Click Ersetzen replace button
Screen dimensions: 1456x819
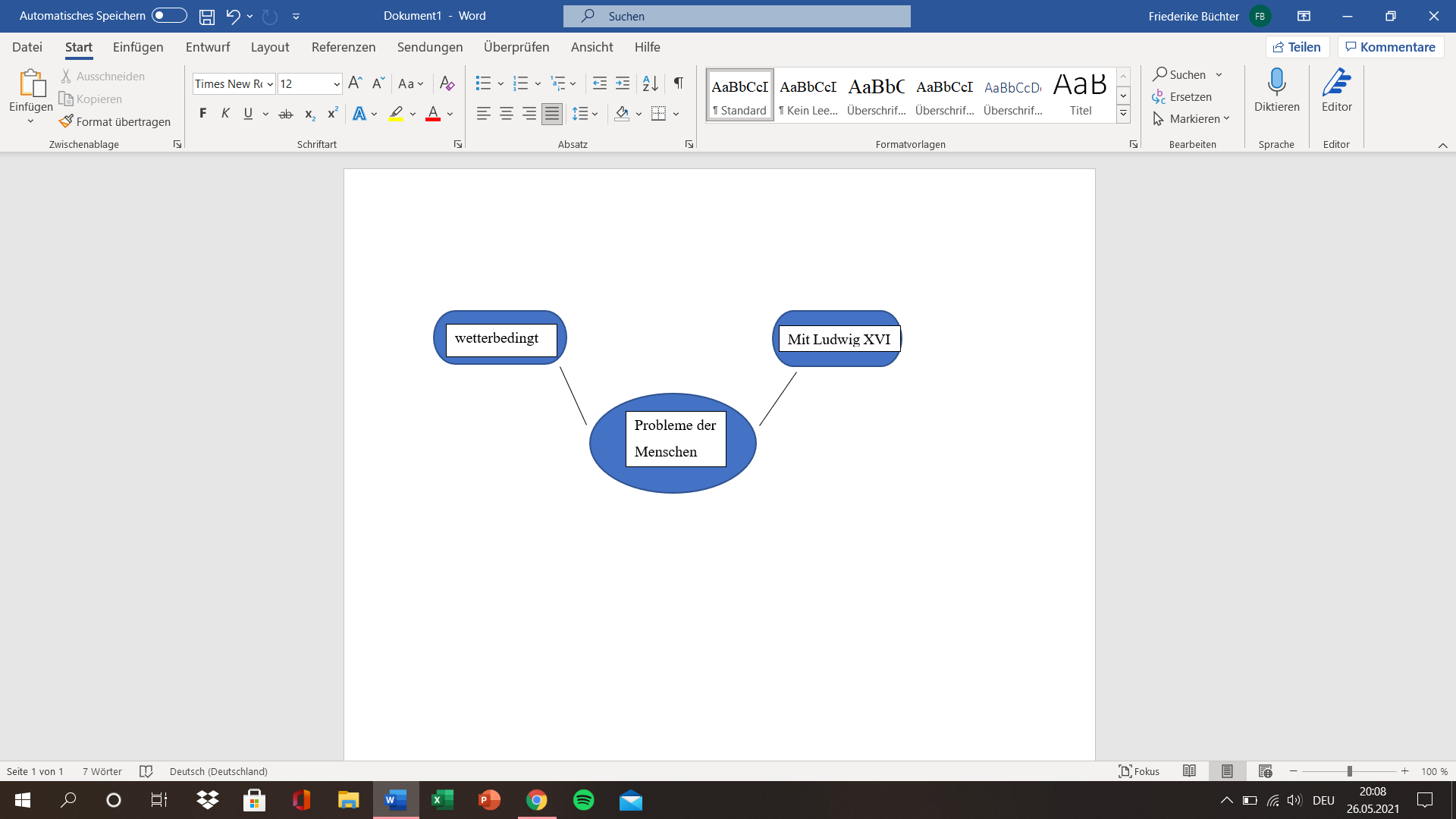click(1181, 97)
